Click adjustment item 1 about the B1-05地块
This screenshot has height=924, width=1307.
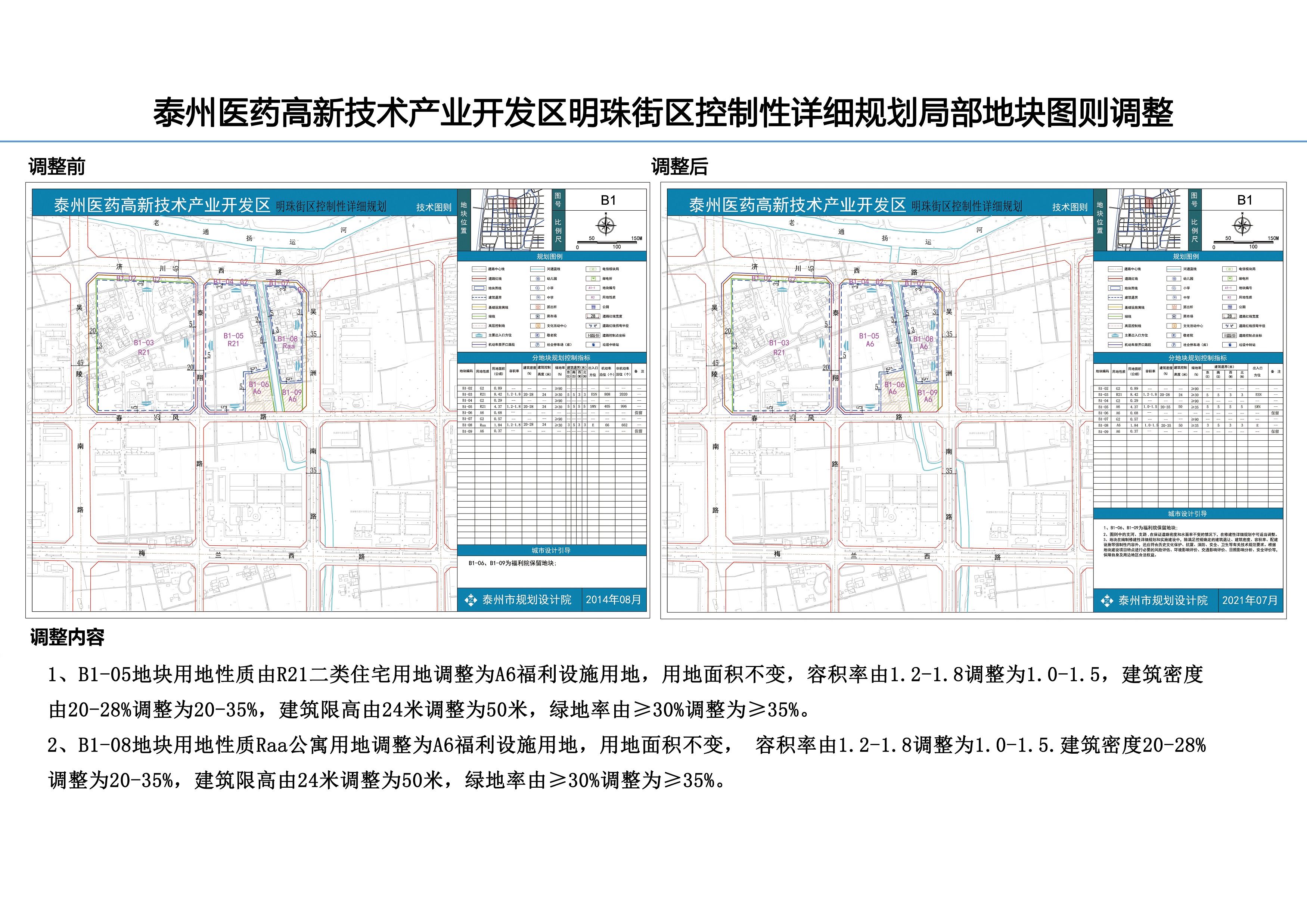click(x=625, y=692)
